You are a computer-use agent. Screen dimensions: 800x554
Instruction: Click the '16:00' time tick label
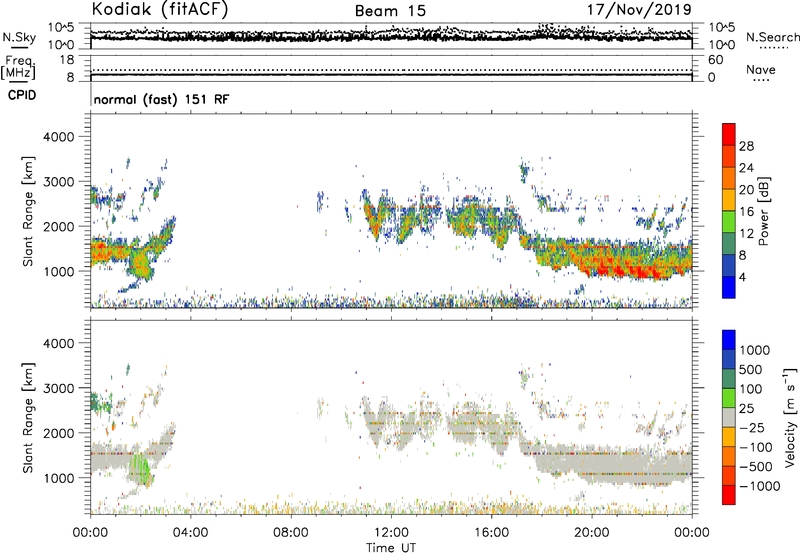click(x=491, y=533)
